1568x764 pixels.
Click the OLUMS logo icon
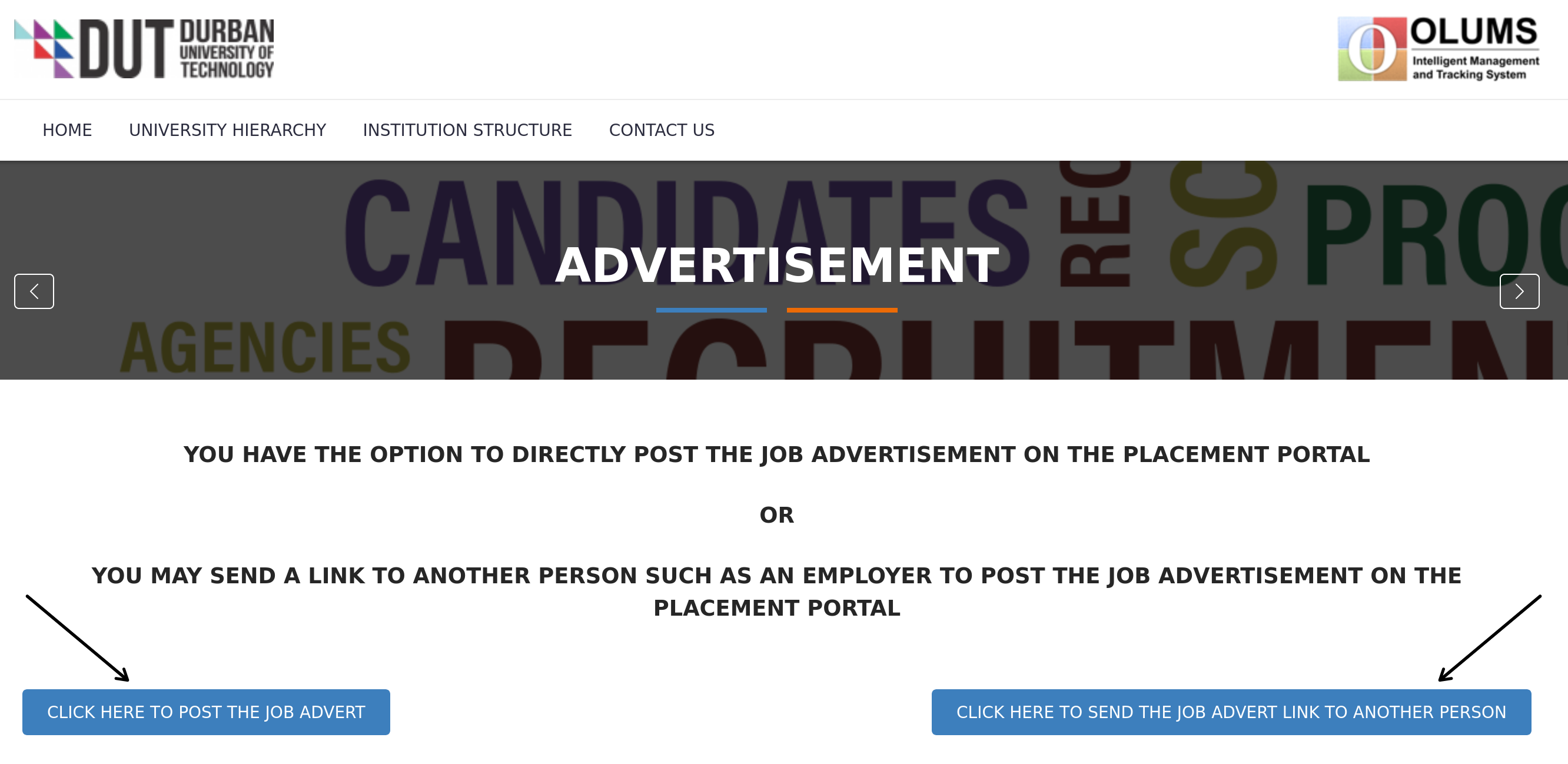click(1372, 49)
